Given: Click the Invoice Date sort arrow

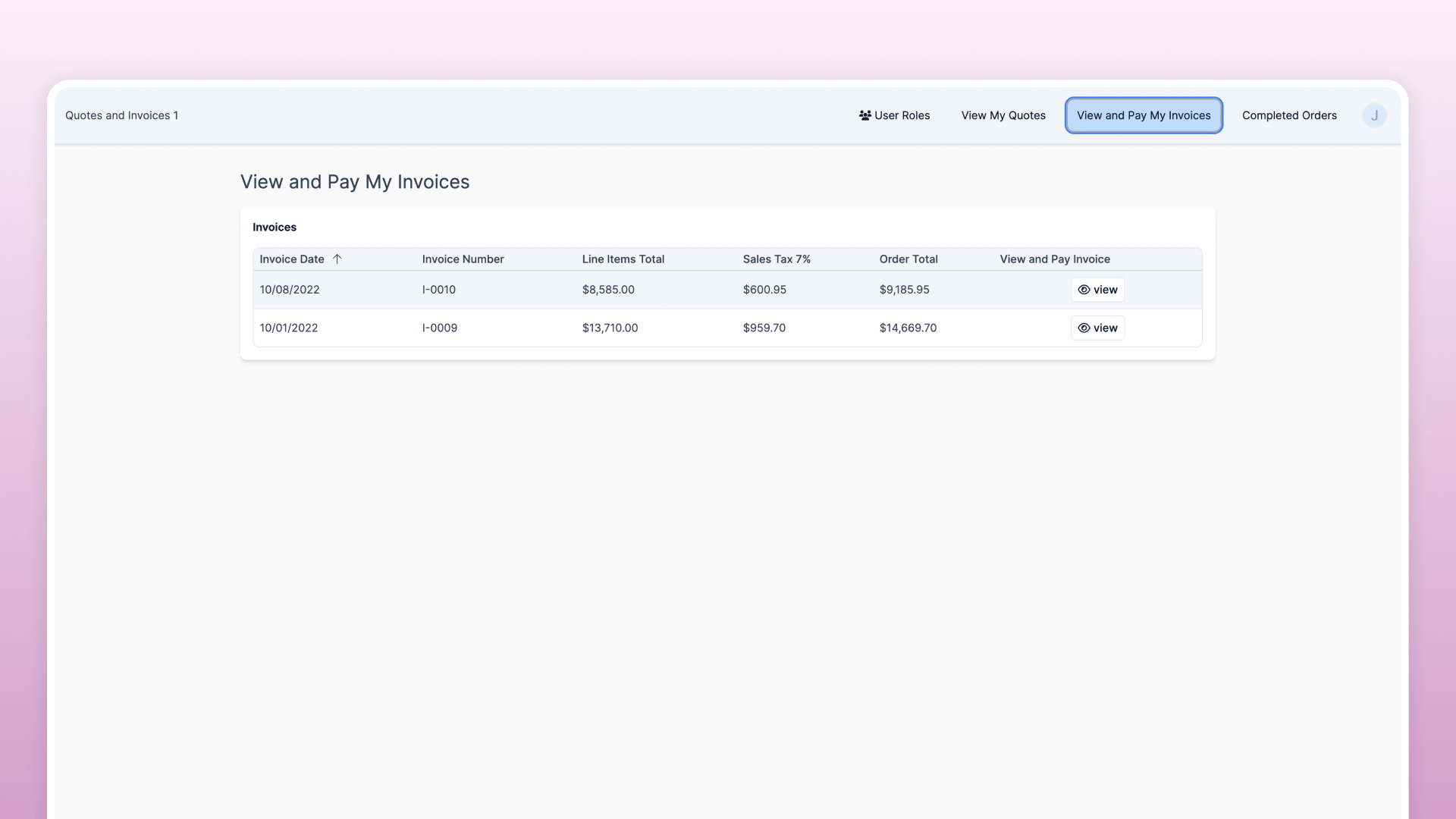Looking at the screenshot, I should pos(337,259).
